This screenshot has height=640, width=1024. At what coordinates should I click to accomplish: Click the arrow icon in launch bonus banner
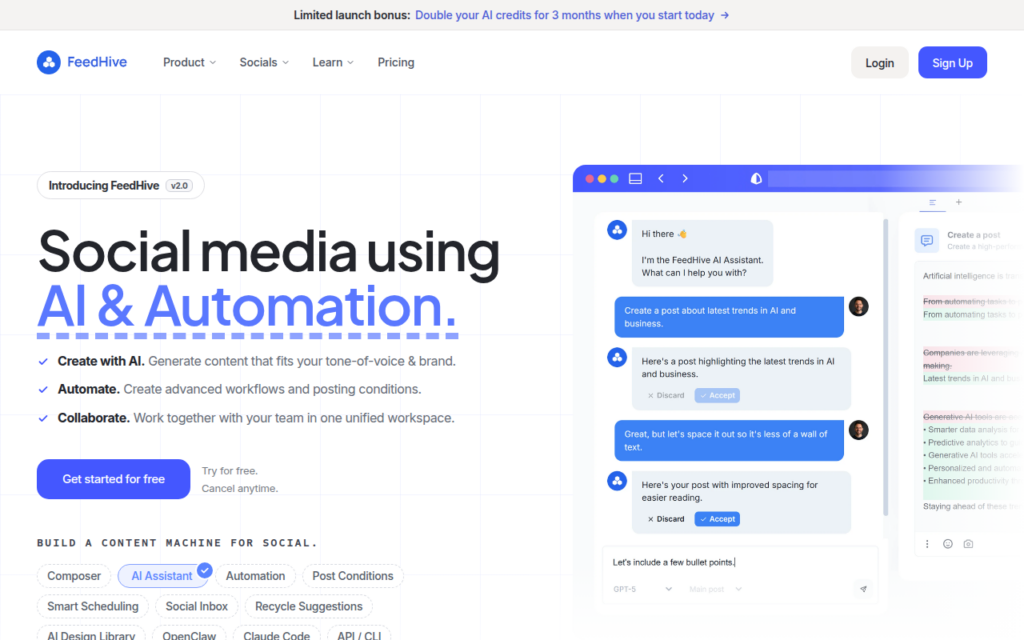point(724,15)
